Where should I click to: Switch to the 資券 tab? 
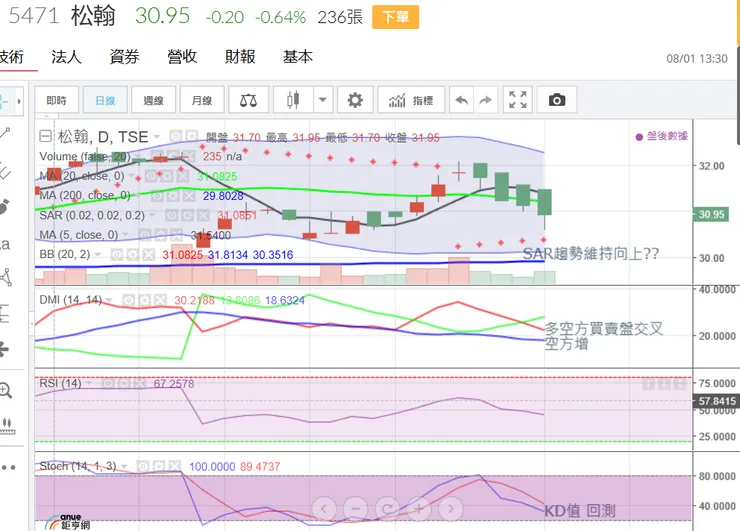coord(124,57)
